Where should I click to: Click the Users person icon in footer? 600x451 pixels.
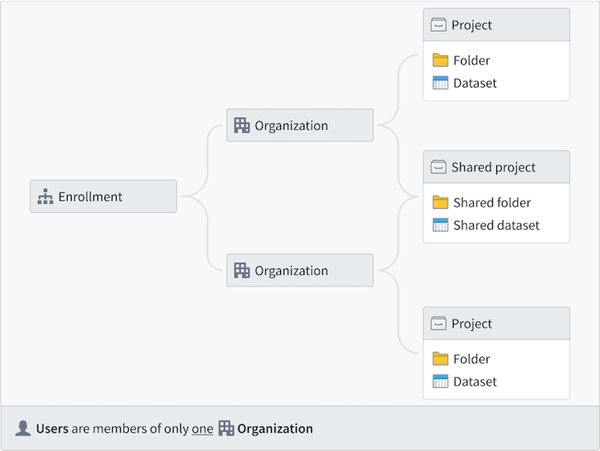click(23, 428)
